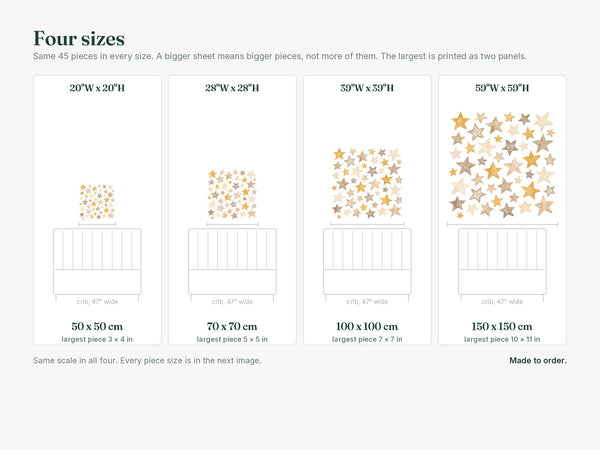Click the 'Same scale in all four' footnote

[147, 360]
